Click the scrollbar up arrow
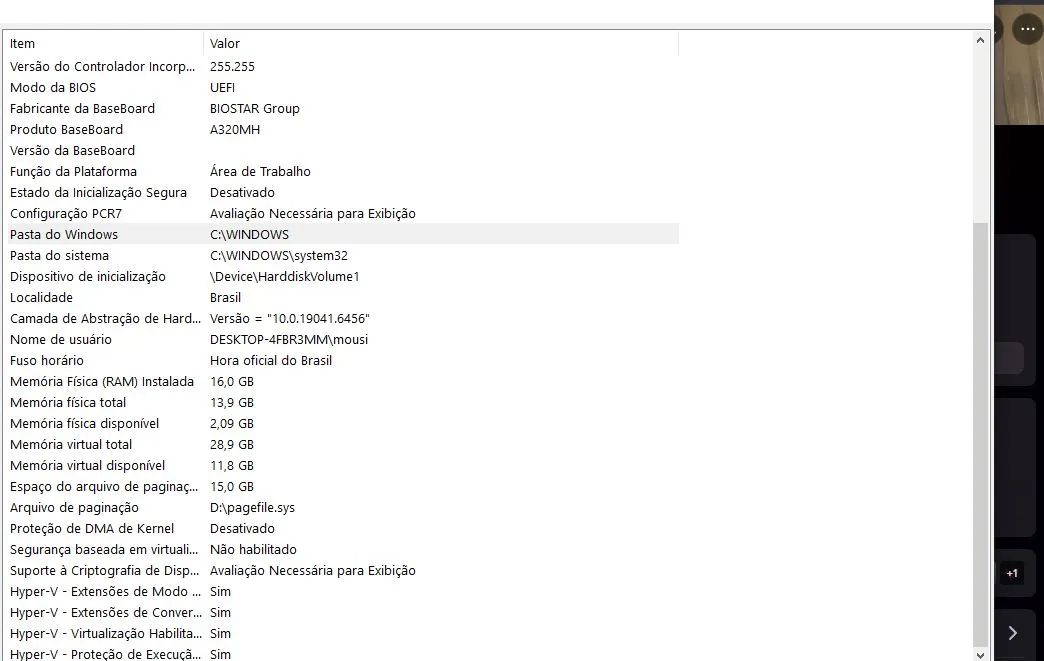1044x661 pixels. [x=980, y=41]
